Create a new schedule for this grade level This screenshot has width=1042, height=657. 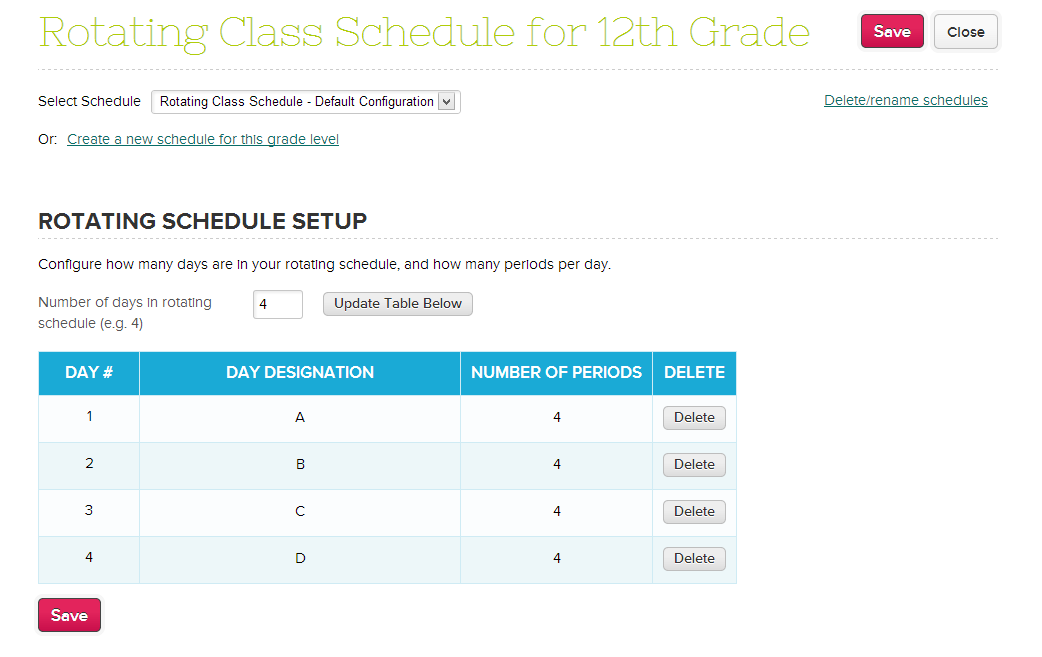tap(202, 139)
